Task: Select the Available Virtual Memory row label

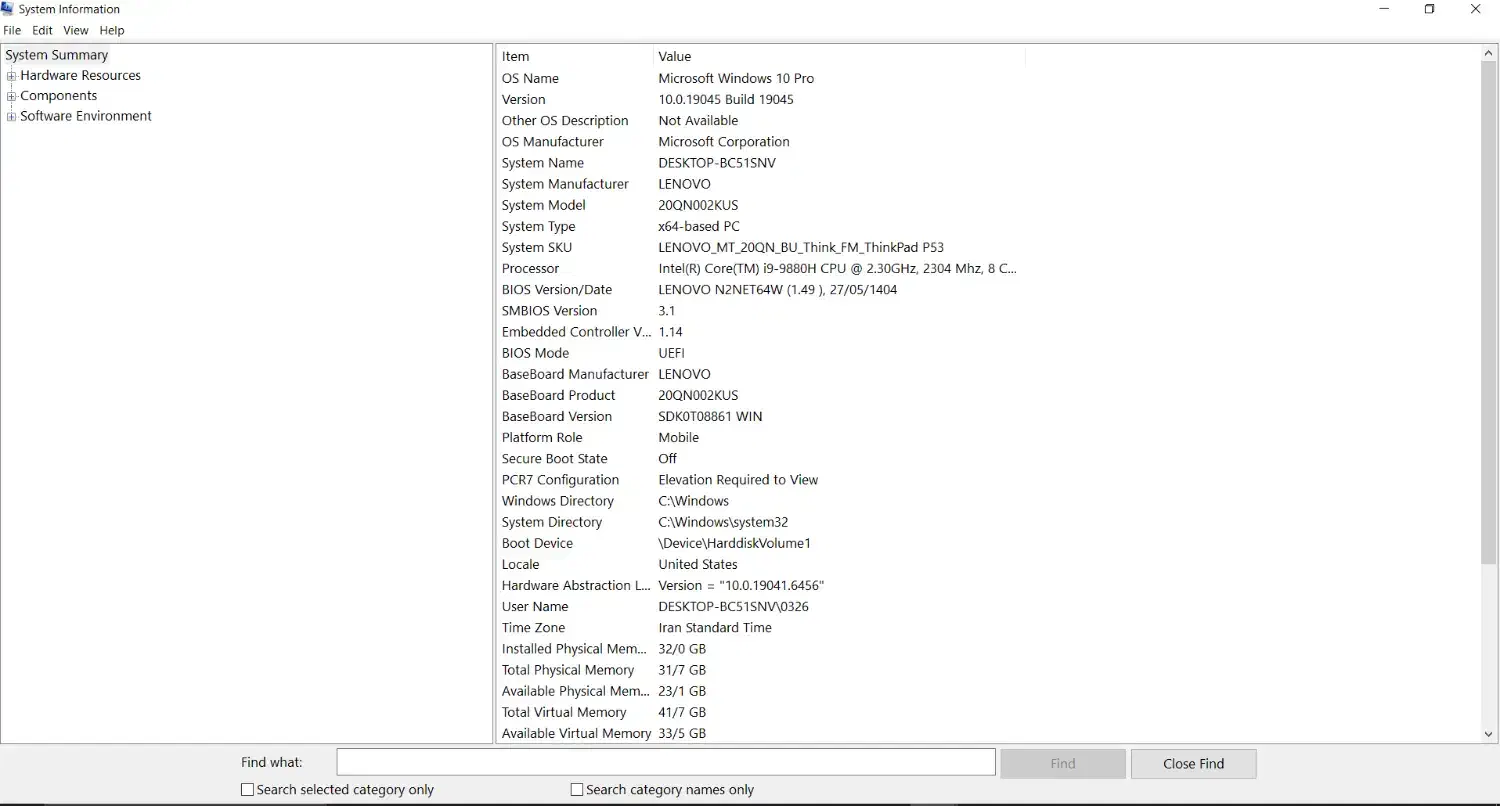Action: pos(576,734)
